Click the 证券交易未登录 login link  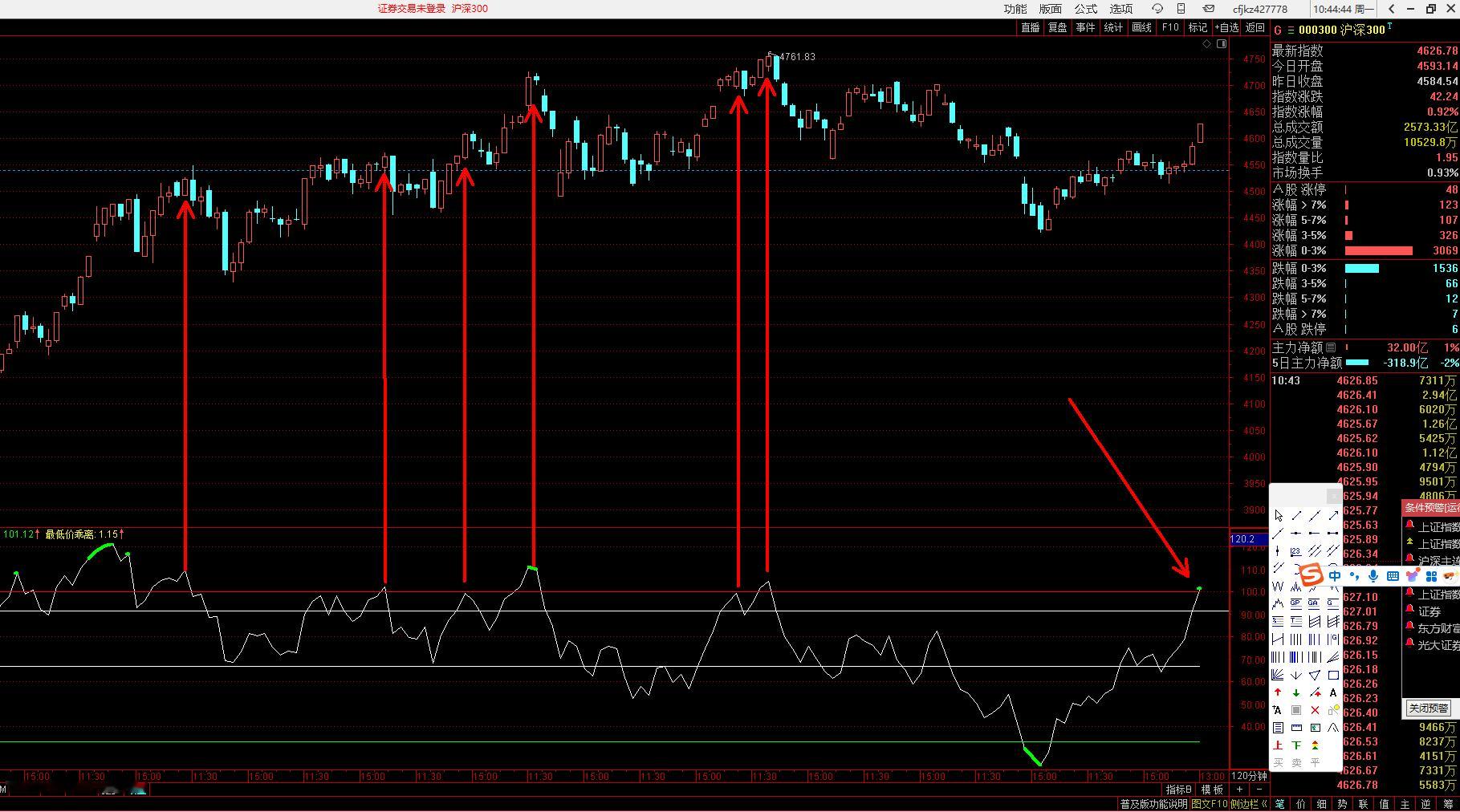pyautogui.click(x=412, y=9)
